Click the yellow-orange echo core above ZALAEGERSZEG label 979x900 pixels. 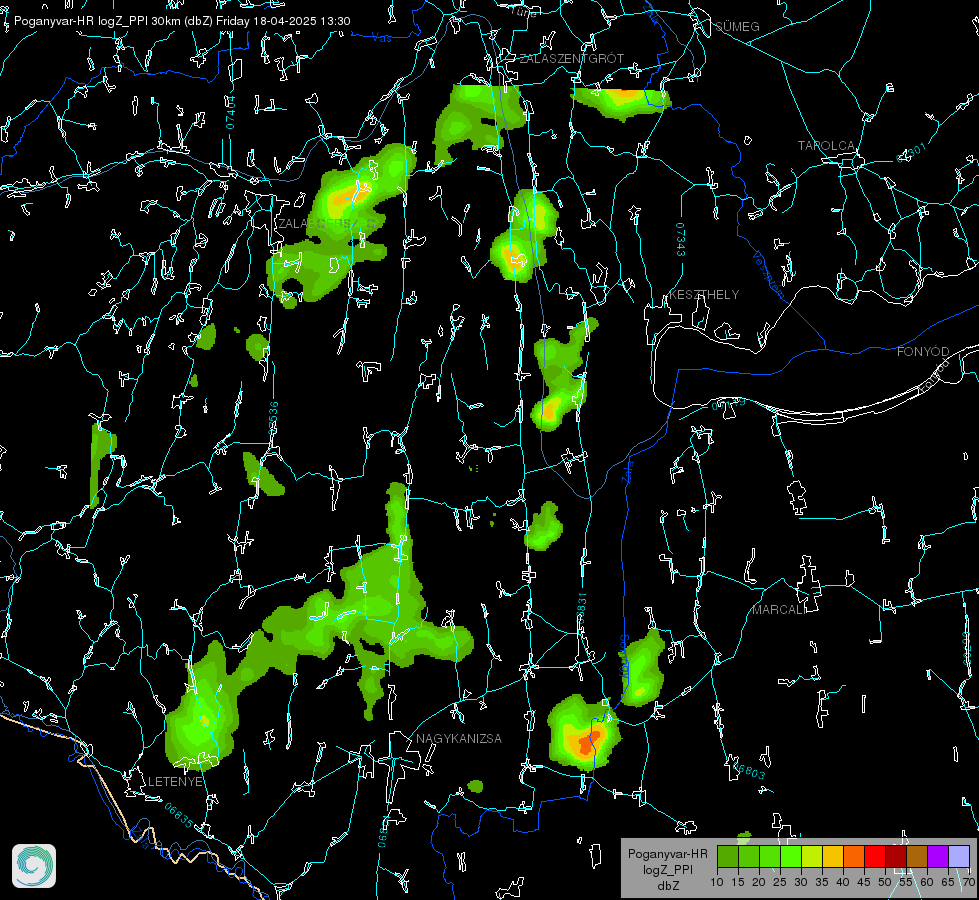tap(350, 195)
